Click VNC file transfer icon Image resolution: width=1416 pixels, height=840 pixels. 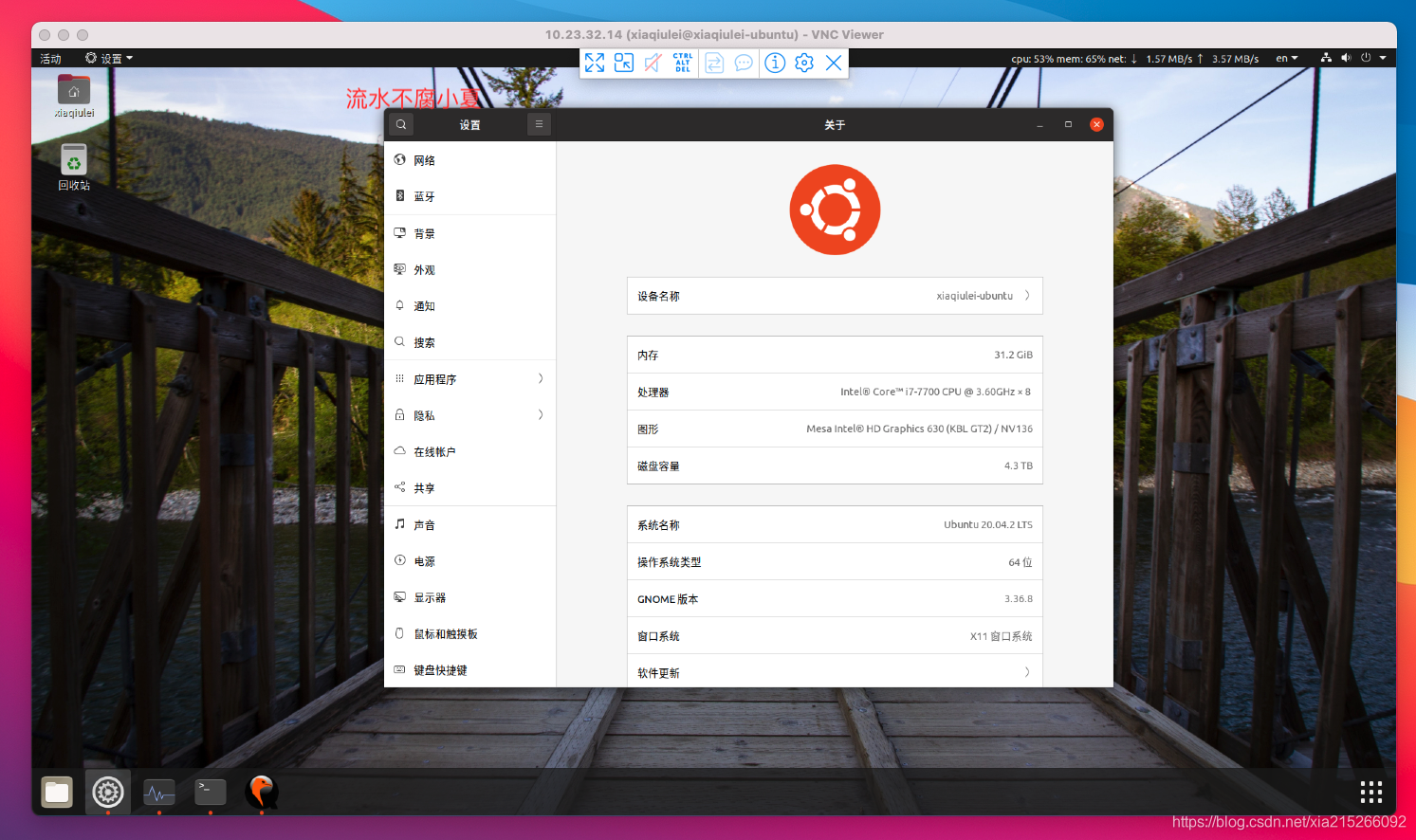tap(714, 63)
